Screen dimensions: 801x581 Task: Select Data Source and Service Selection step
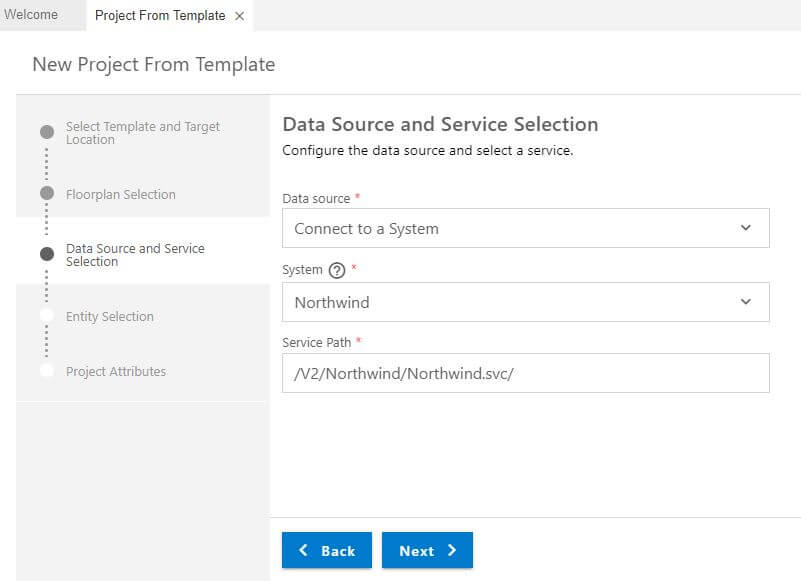pyautogui.click(x=135, y=254)
